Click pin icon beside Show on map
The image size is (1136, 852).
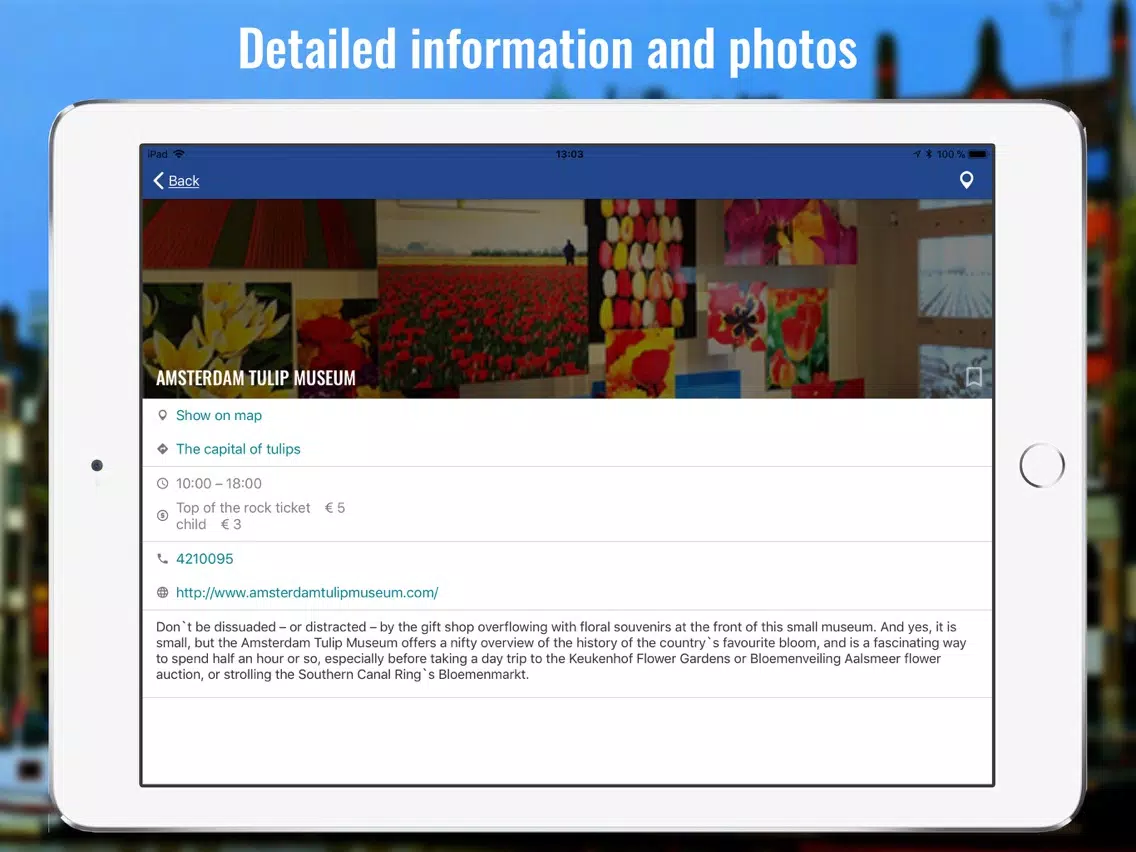(162, 415)
